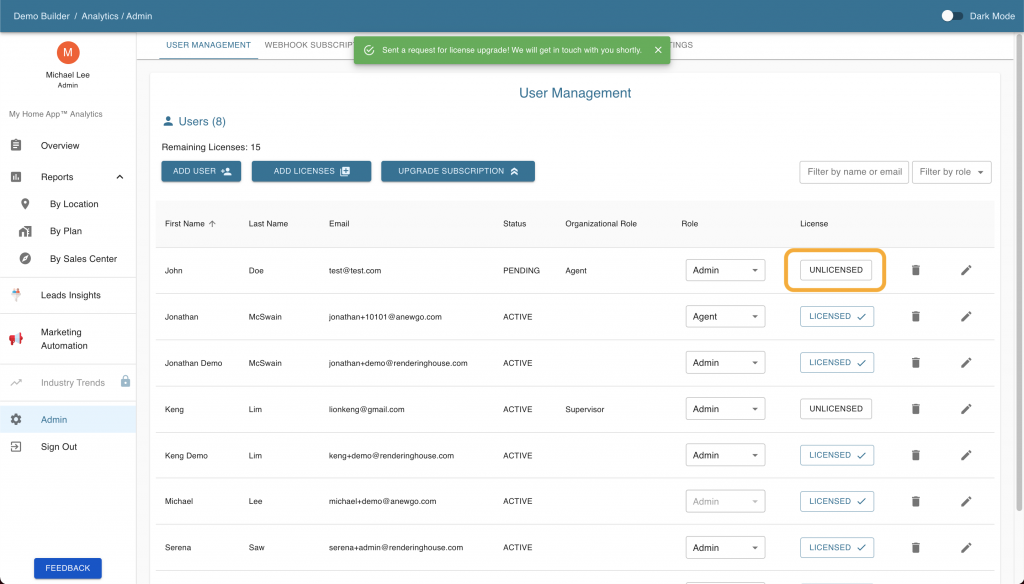Open the disabled Role dropdown for Michael Lee
The height and width of the screenshot is (584, 1024).
725,501
